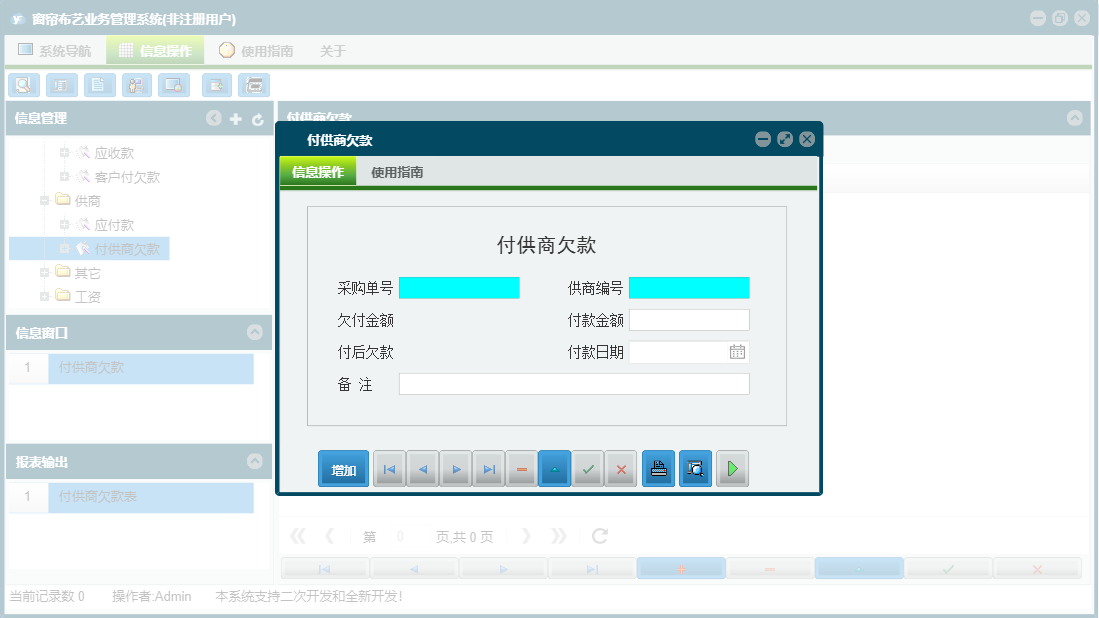Click the green confirm checkmark in the dialog
The width and height of the screenshot is (1099, 618).
click(x=588, y=468)
